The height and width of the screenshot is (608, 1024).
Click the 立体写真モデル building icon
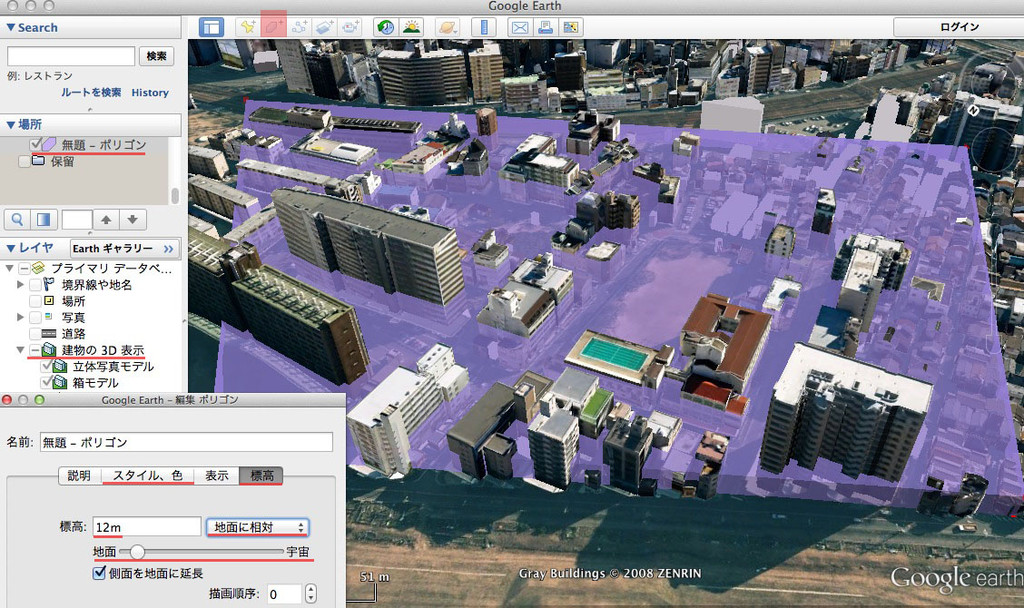[61, 366]
